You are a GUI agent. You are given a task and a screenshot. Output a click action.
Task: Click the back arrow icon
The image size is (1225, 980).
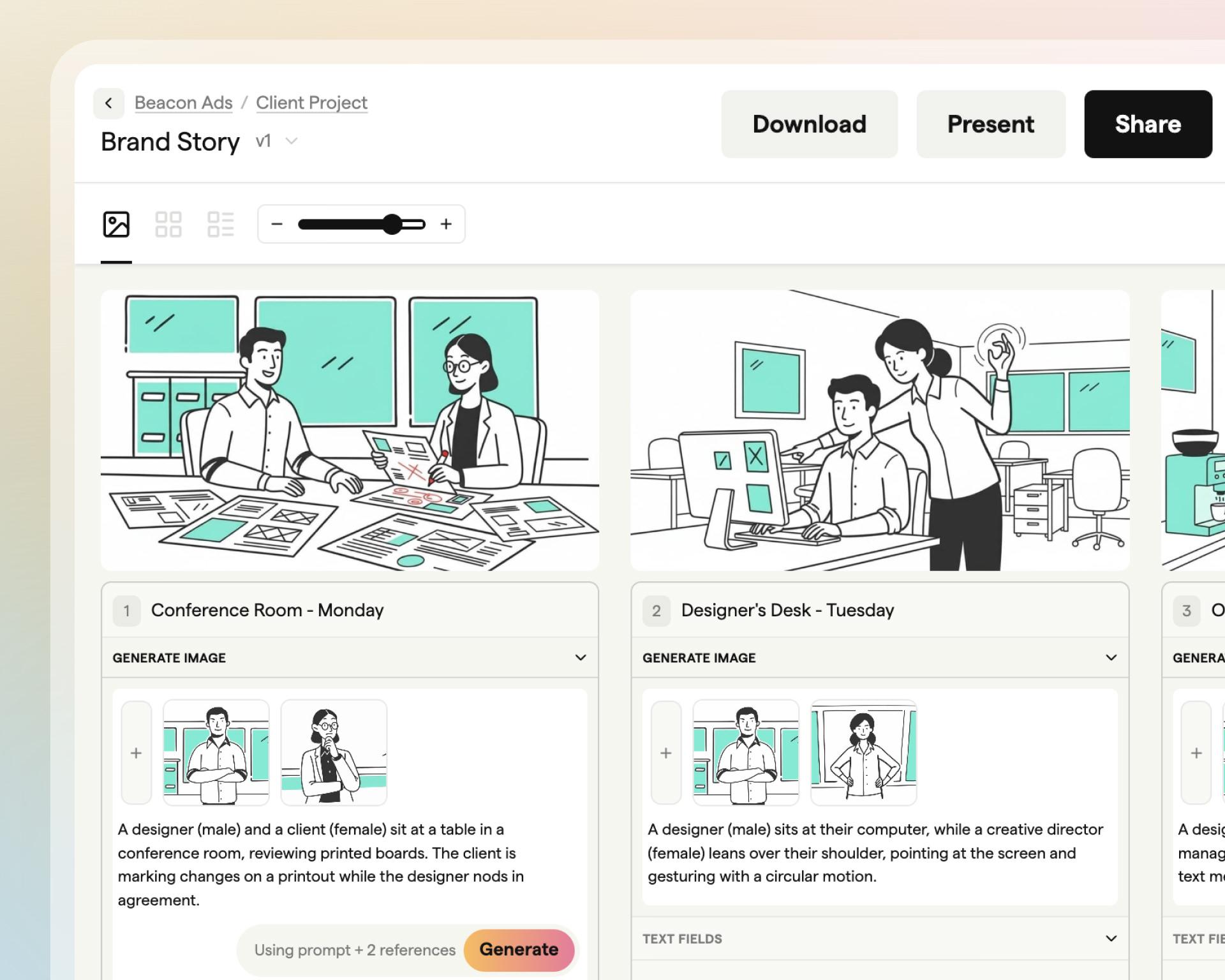[x=108, y=103]
